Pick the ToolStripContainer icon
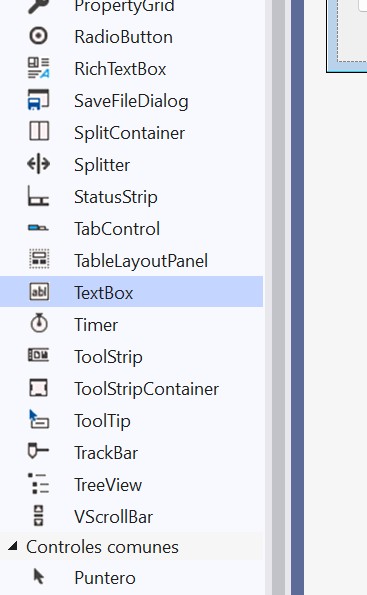Screen dimensions: 367x595 pos(39,388)
